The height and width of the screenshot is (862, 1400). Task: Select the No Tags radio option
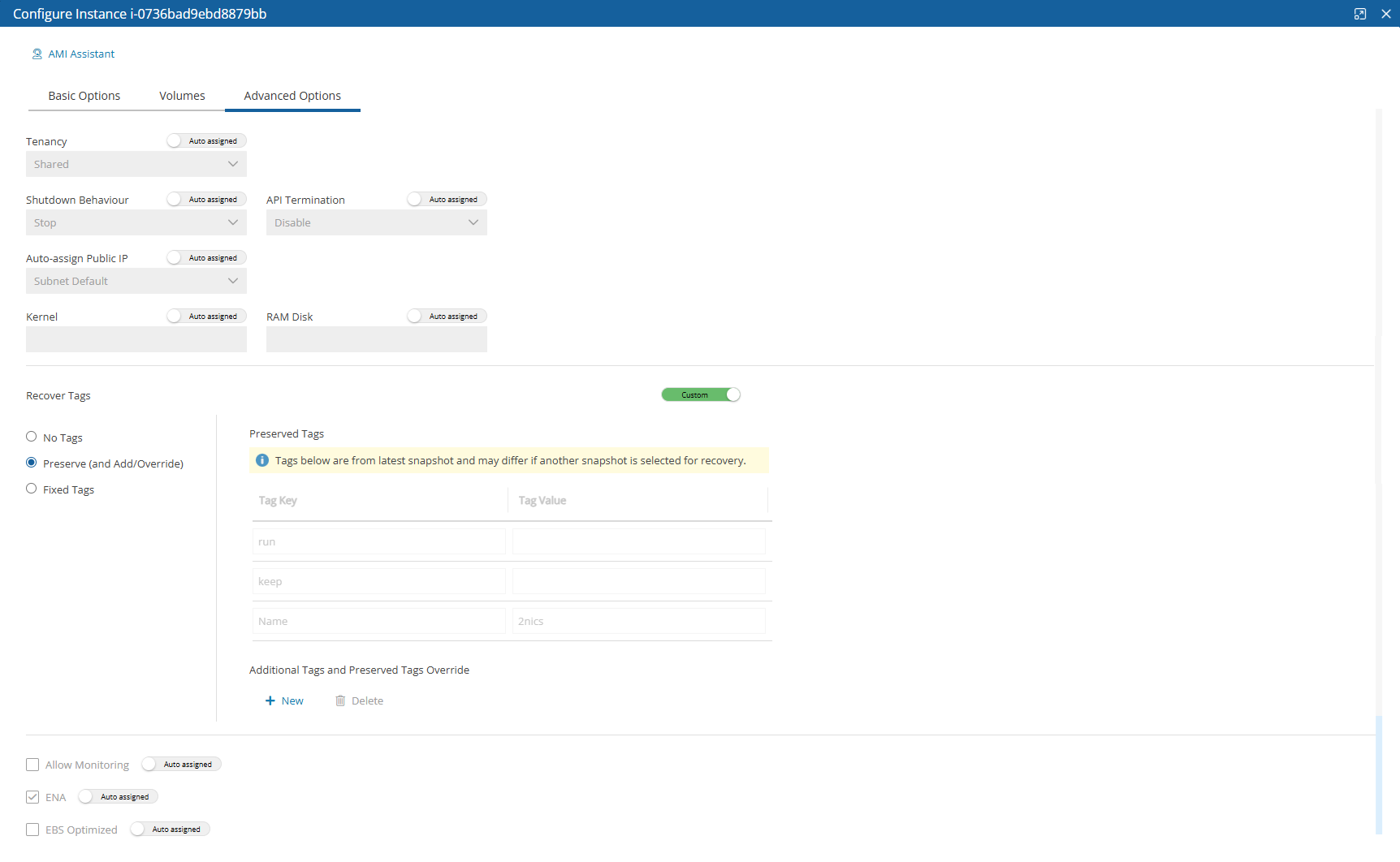pyautogui.click(x=32, y=437)
